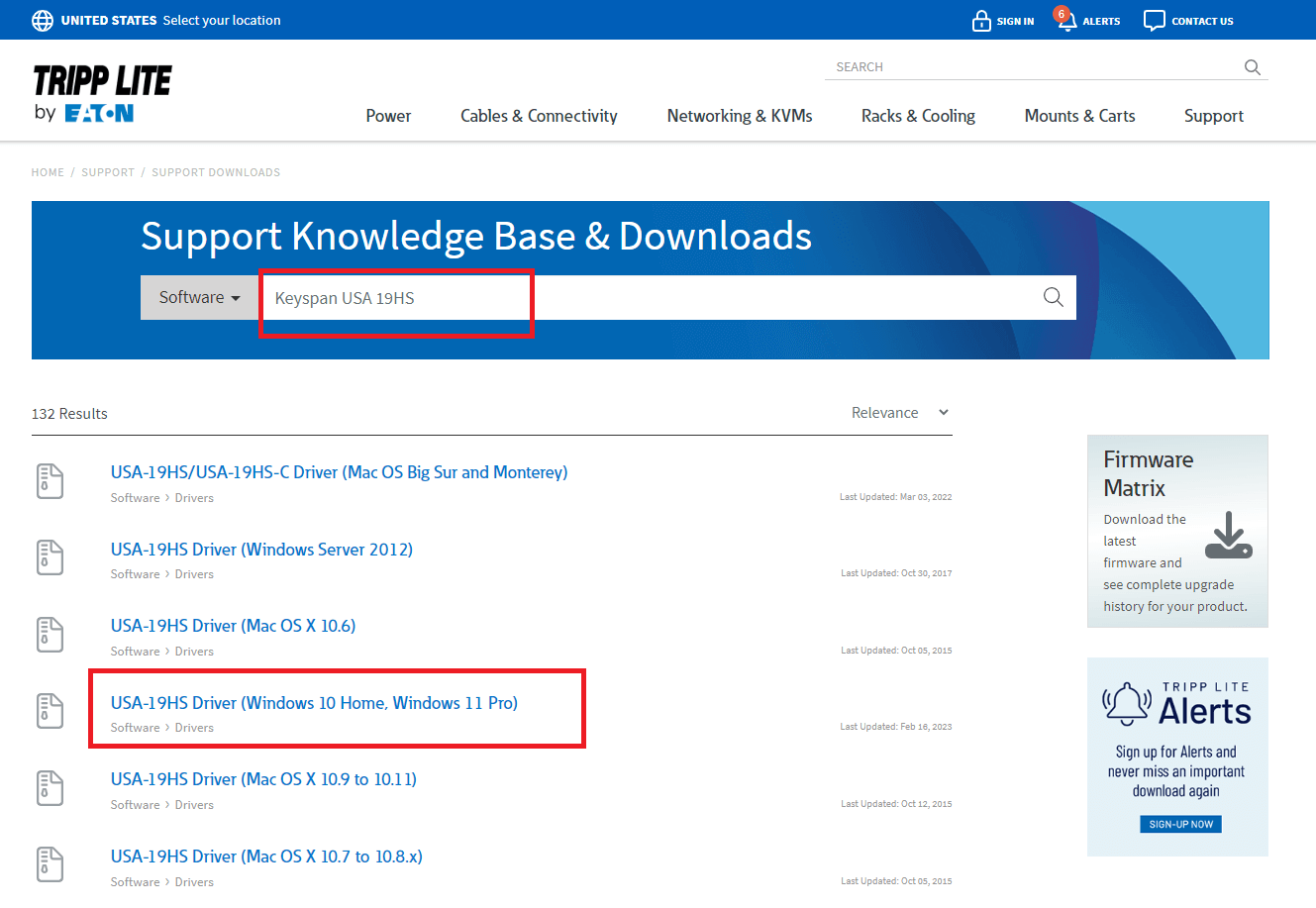This screenshot has height=908, width=1316.
Task: Open the Alerts bell icon
Action: coord(1066,21)
